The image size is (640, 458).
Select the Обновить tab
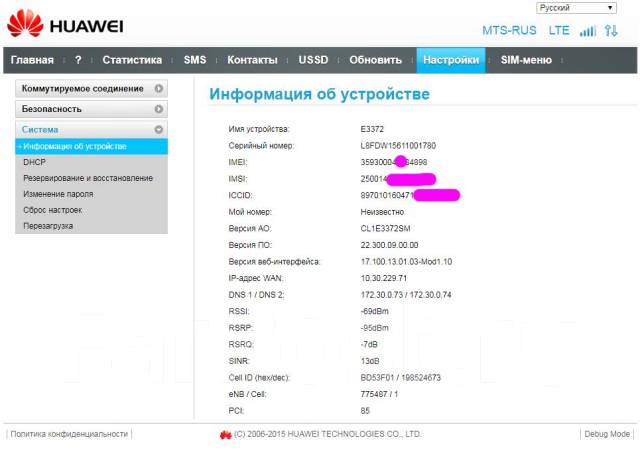(376, 60)
